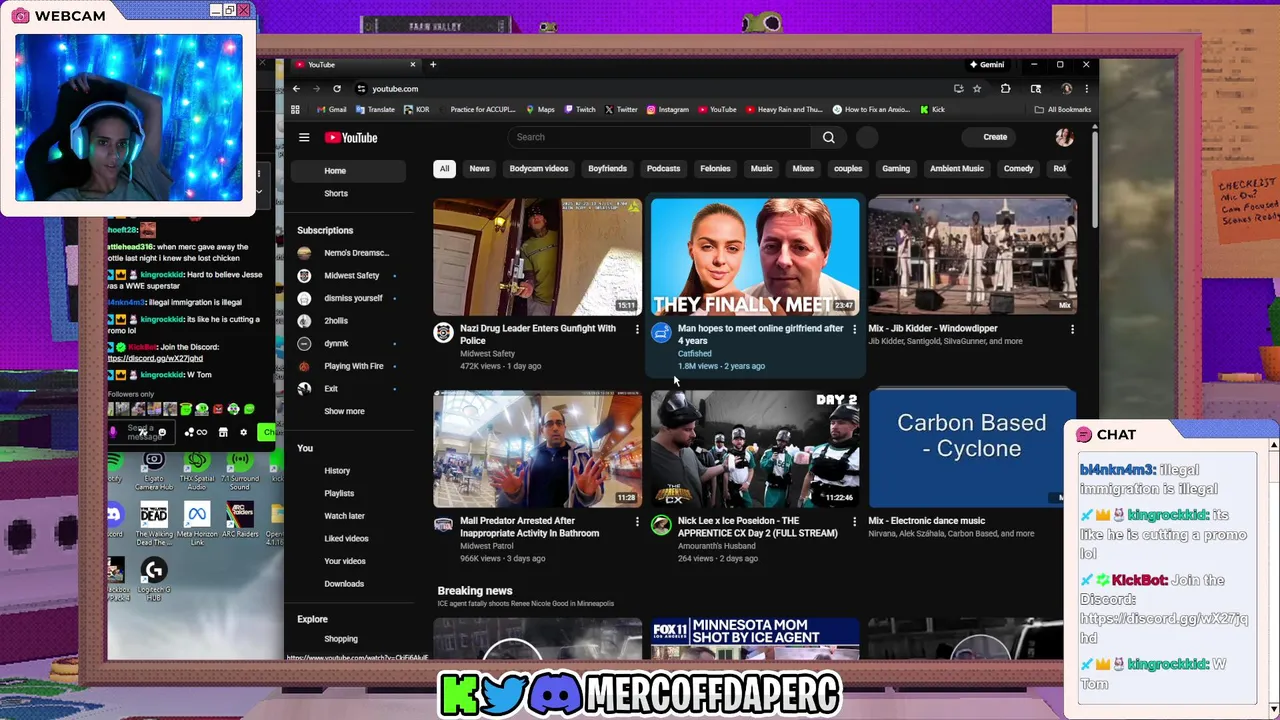The height and width of the screenshot is (720, 1280).
Task: Open the All Bookmarks folder
Action: point(1063,110)
